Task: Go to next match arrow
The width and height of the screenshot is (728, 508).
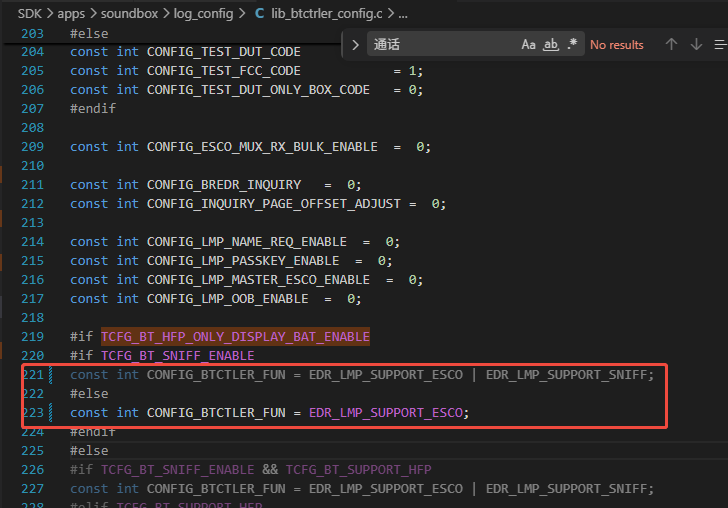Action: click(x=696, y=45)
